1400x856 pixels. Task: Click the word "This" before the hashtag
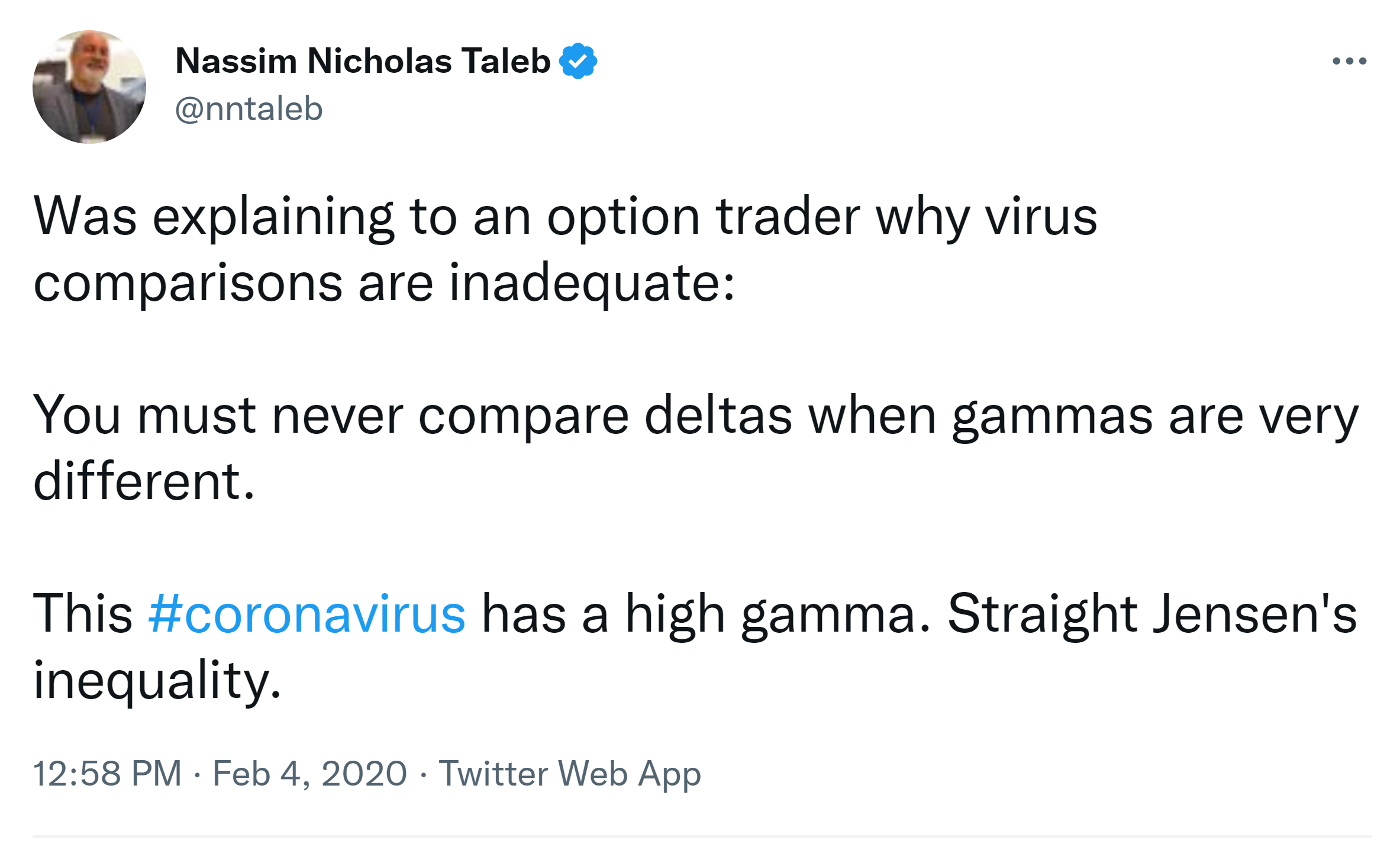[83, 614]
